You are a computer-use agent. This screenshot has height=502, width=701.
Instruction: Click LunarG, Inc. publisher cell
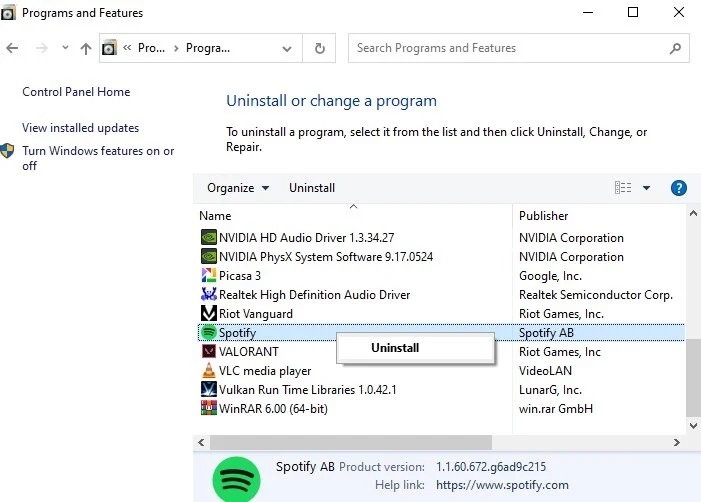(550, 390)
